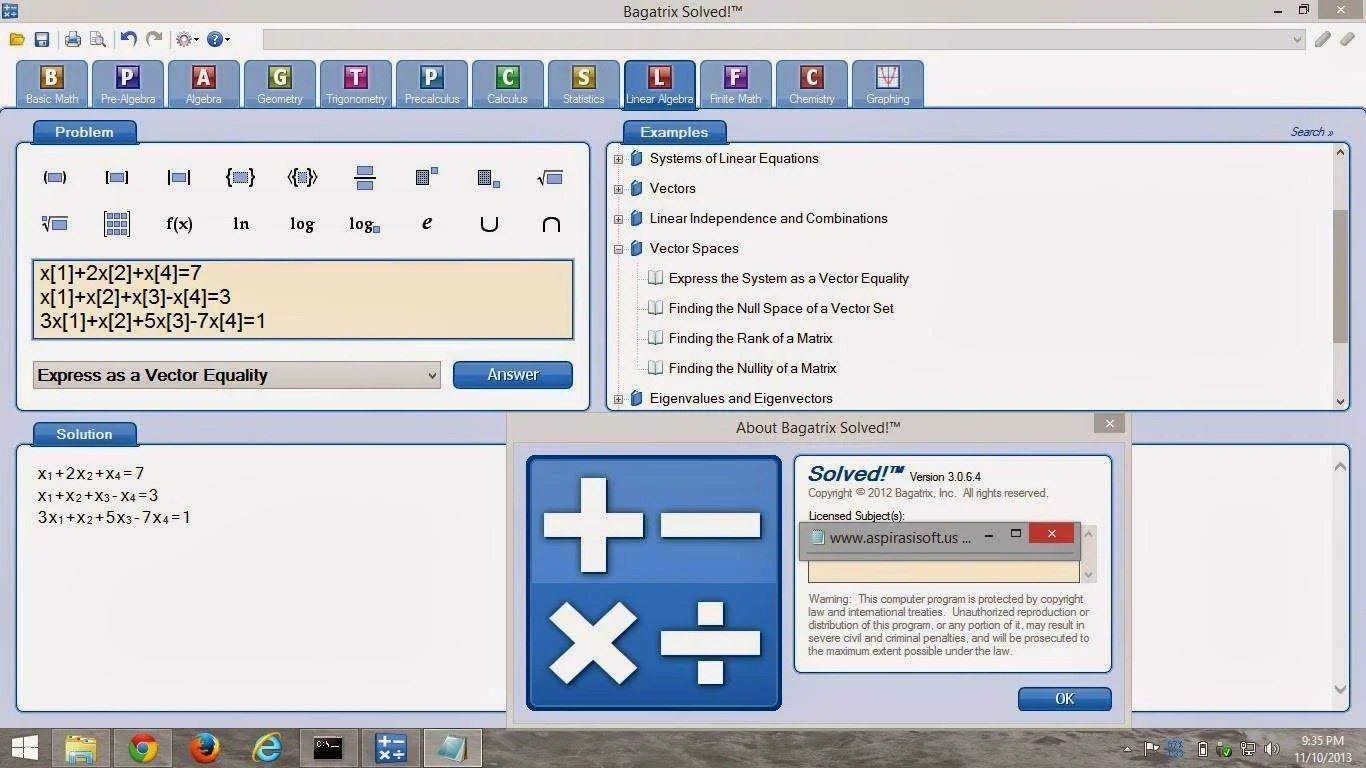Click the Examples panel vertical scrollbar

coord(1341,275)
